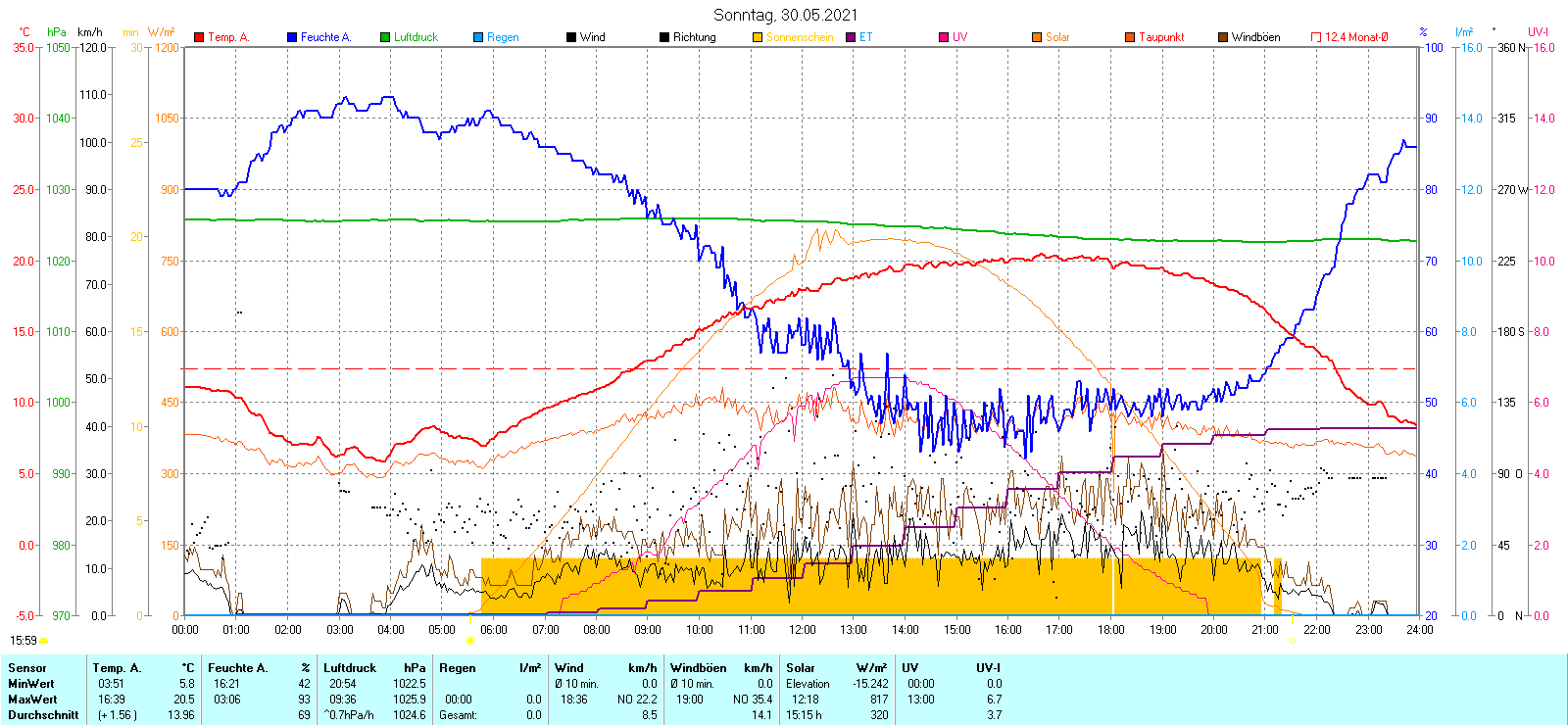Click the 'Gesamt:' rain total label
This screenshot has width=1568, height=725.
(x=459, y=715)
